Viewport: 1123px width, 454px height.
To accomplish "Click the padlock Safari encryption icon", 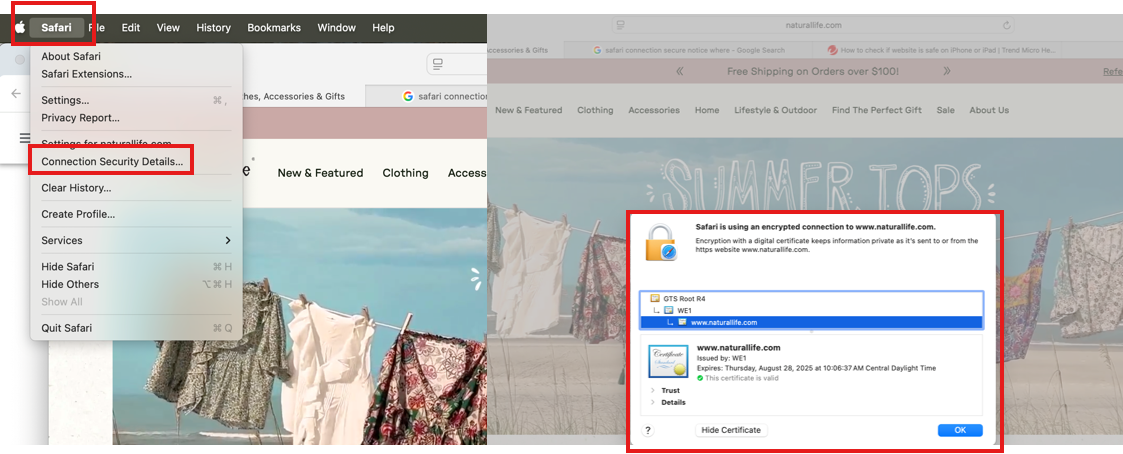I will (661, 243).
